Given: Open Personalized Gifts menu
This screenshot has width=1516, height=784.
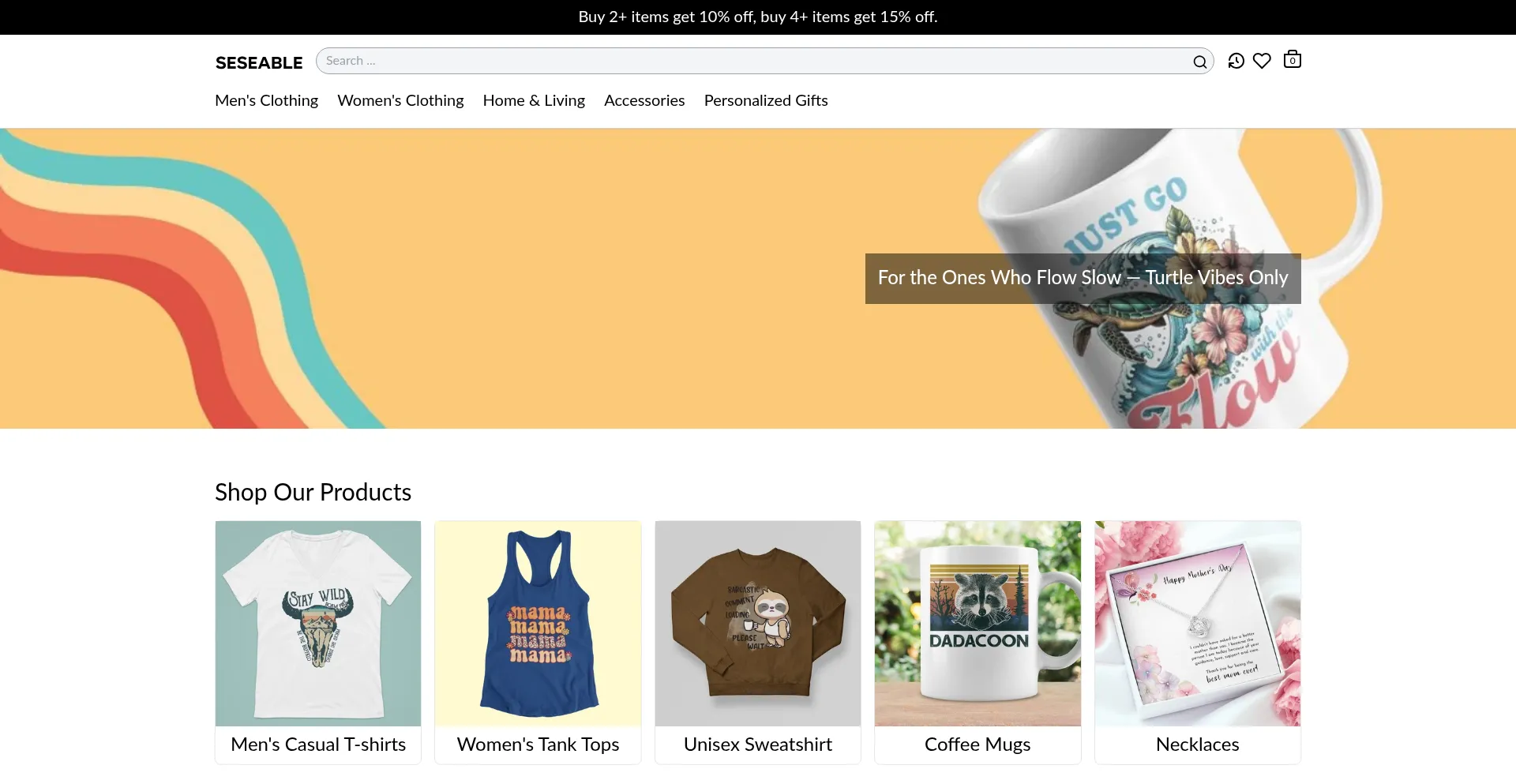Looking at the screenshot, I should (x=765, y=100).
